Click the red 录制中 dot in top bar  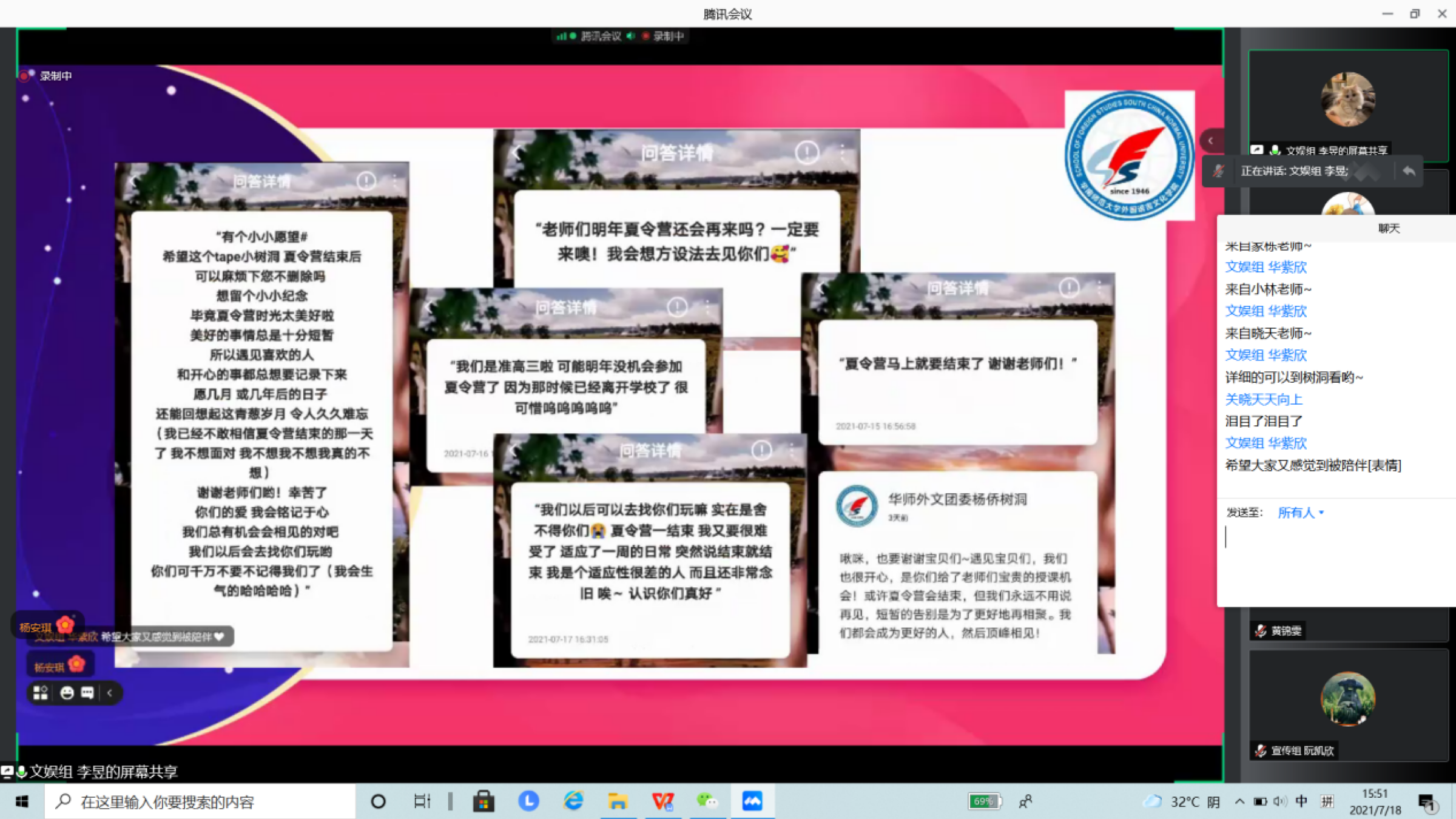[645, 36]
